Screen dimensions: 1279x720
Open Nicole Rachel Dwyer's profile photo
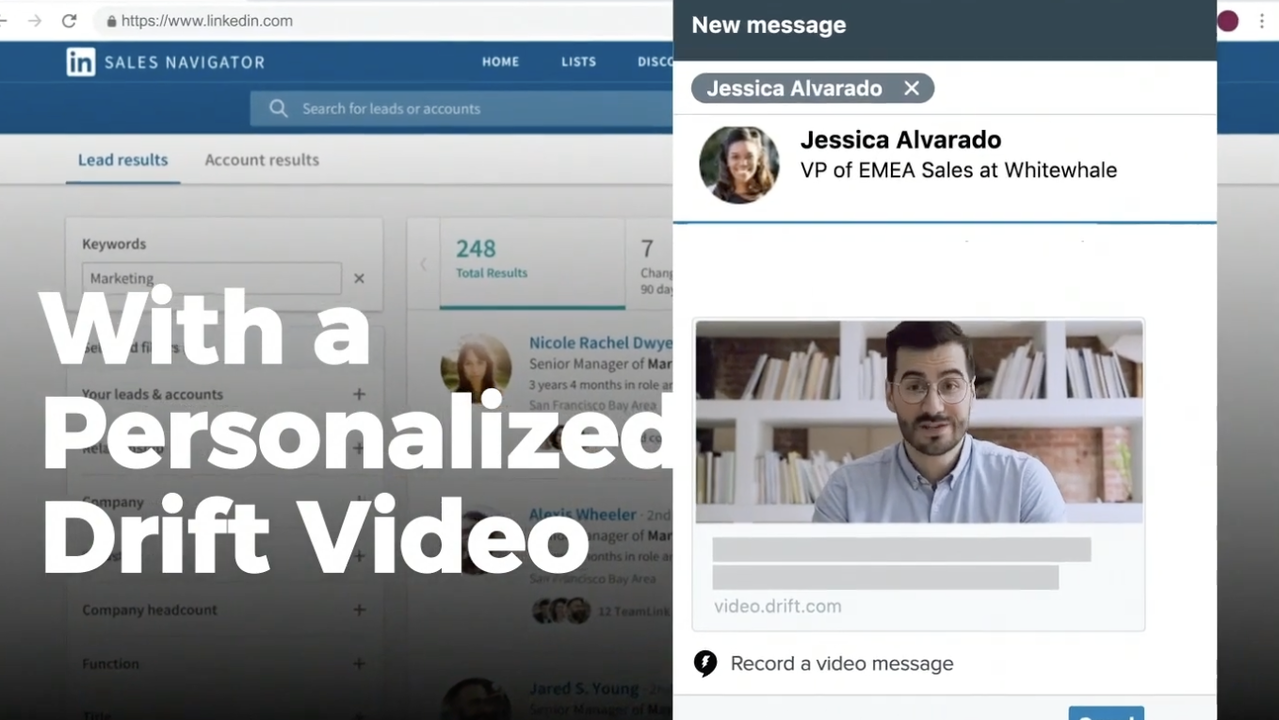476,368
